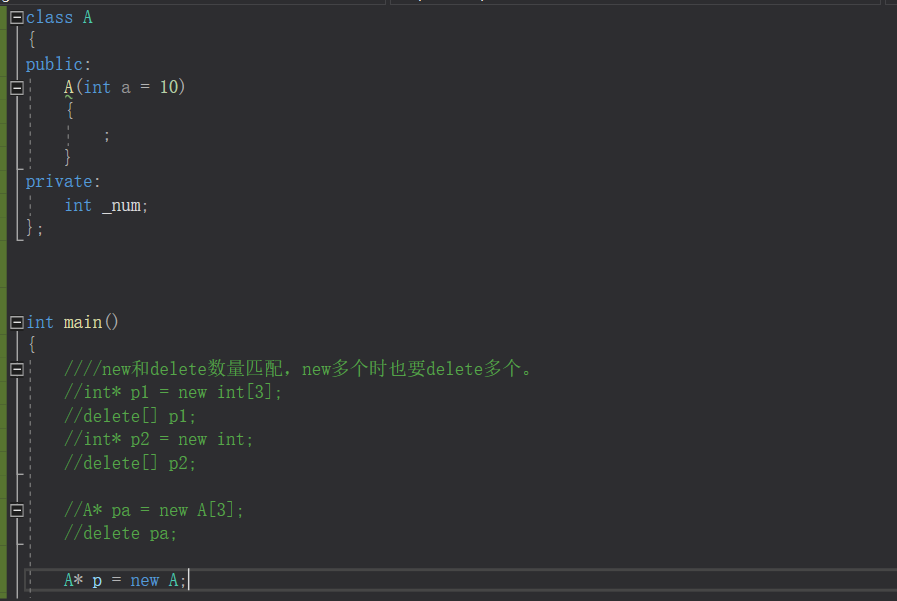897x601 pixels.
Task: Click the _num member variable name
Action: tap(122, 205)
